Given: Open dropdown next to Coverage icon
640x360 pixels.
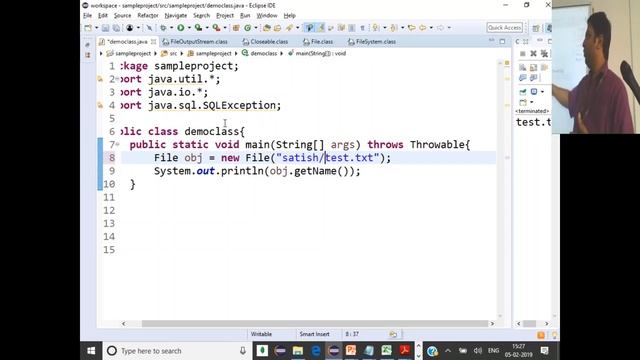Looking at the screenshot, I should pos(207,28).
